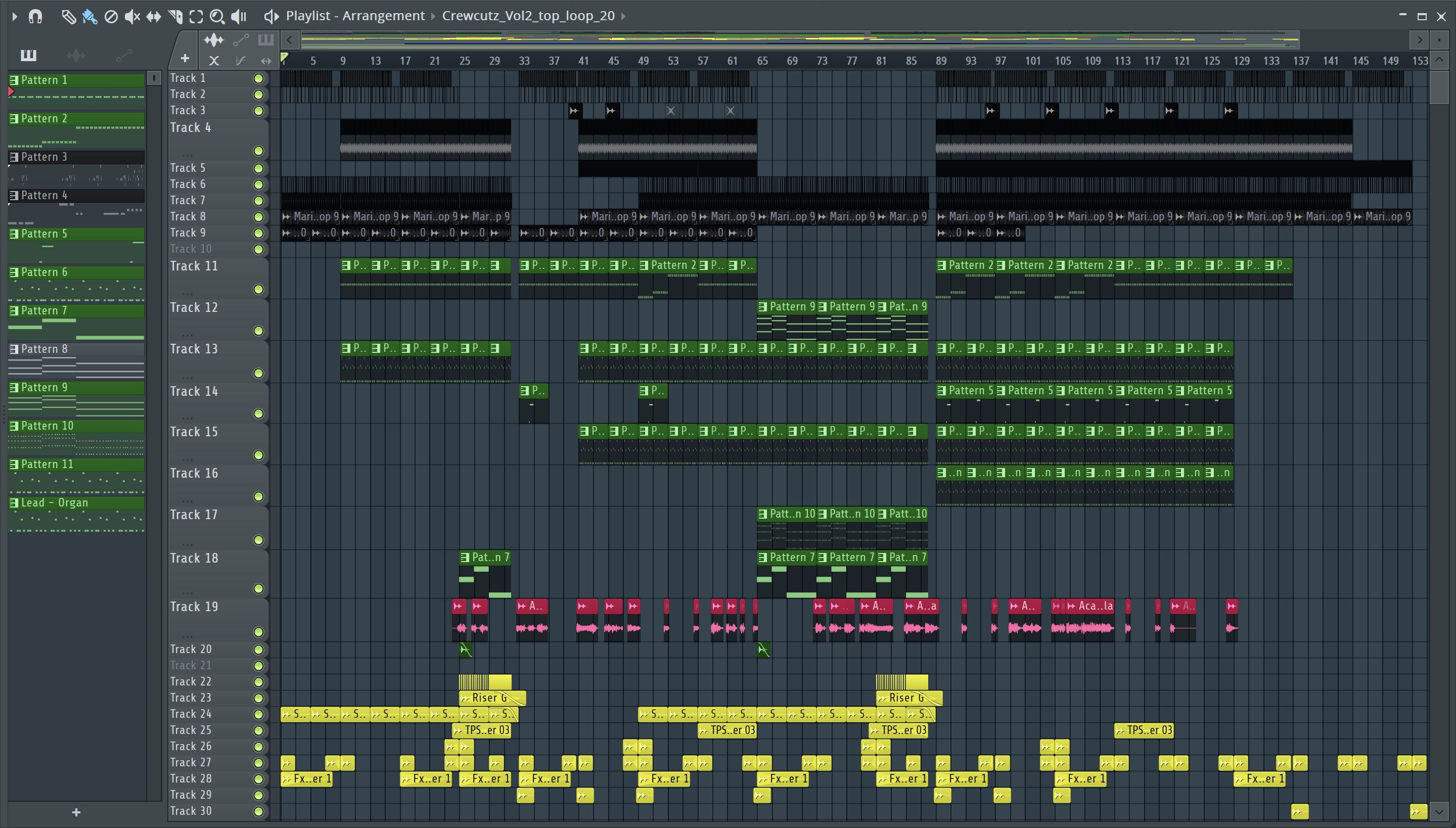Image resolution: width=1456 pixels, height=828 pixels.
Task: Mute Track 19 vocals track
Action: click(258, 632)
